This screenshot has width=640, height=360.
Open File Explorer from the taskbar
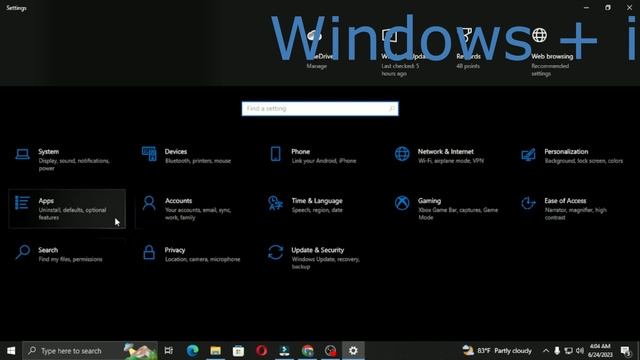click(x=216, y=351)
